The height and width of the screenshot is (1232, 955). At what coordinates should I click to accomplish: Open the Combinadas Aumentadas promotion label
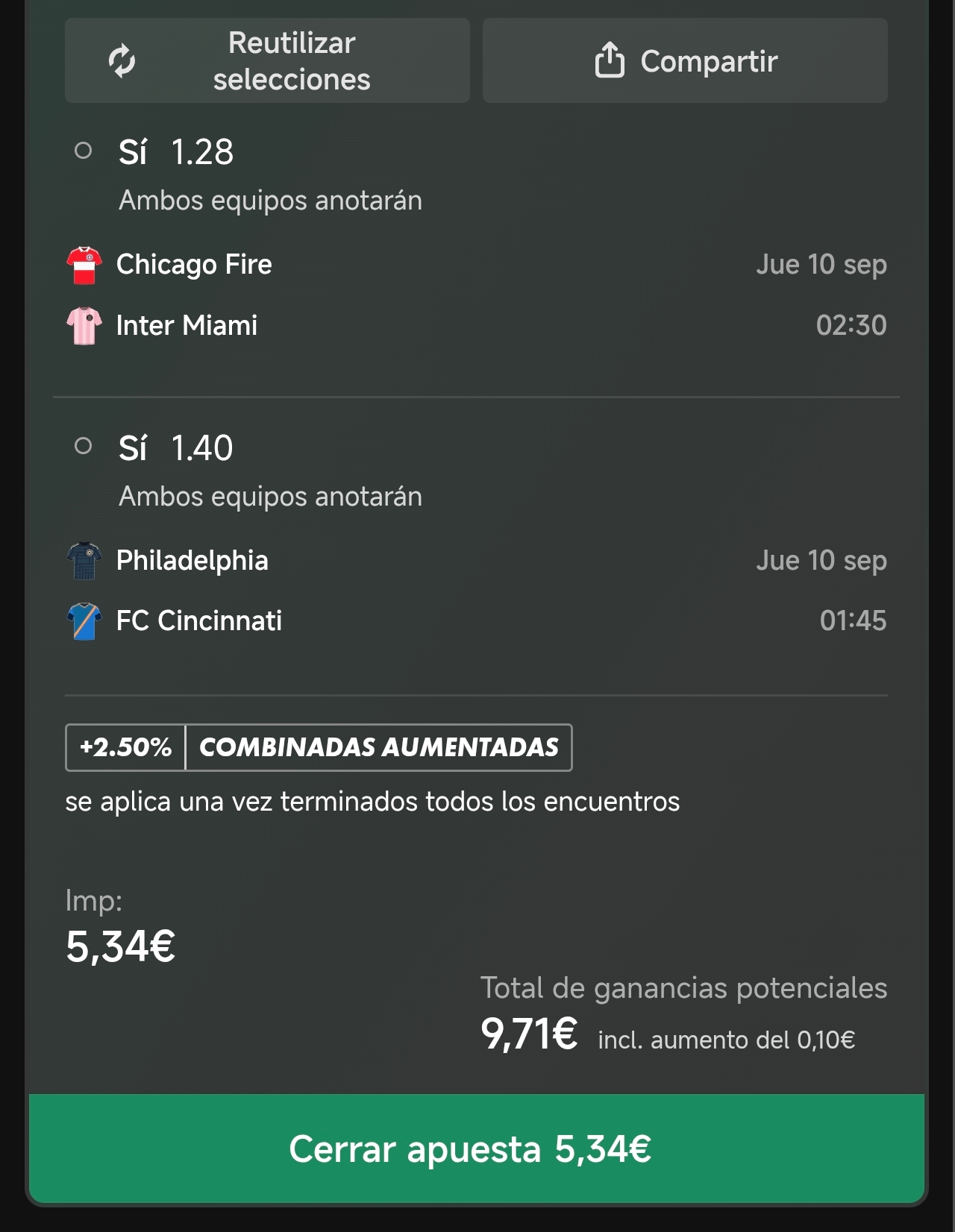coord(379,747)
